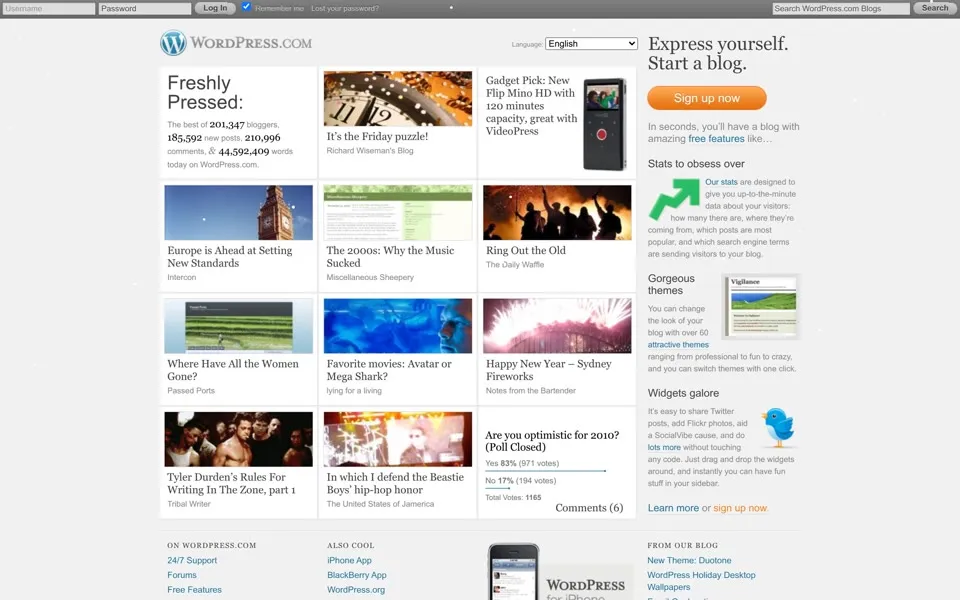Open the BlackBerry App link

[x=356, y=575]
